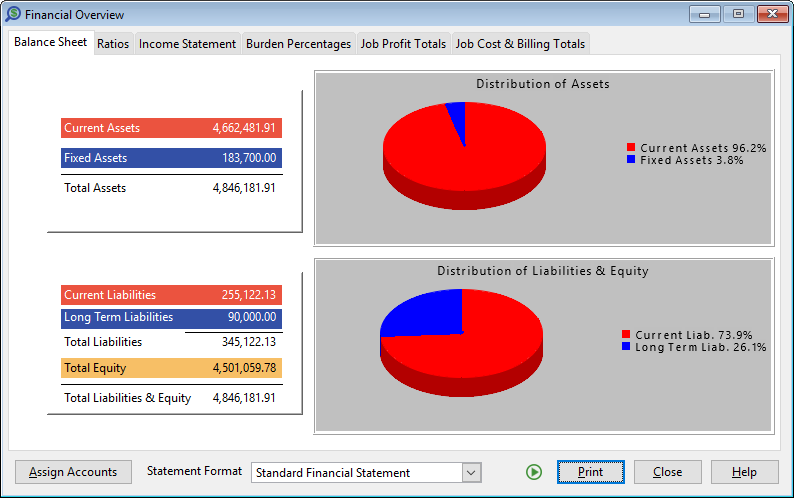Viewport: 794px width, 498px height.
Task: Click the red Current Assets legend square
Action: click(x=631, y=147)
